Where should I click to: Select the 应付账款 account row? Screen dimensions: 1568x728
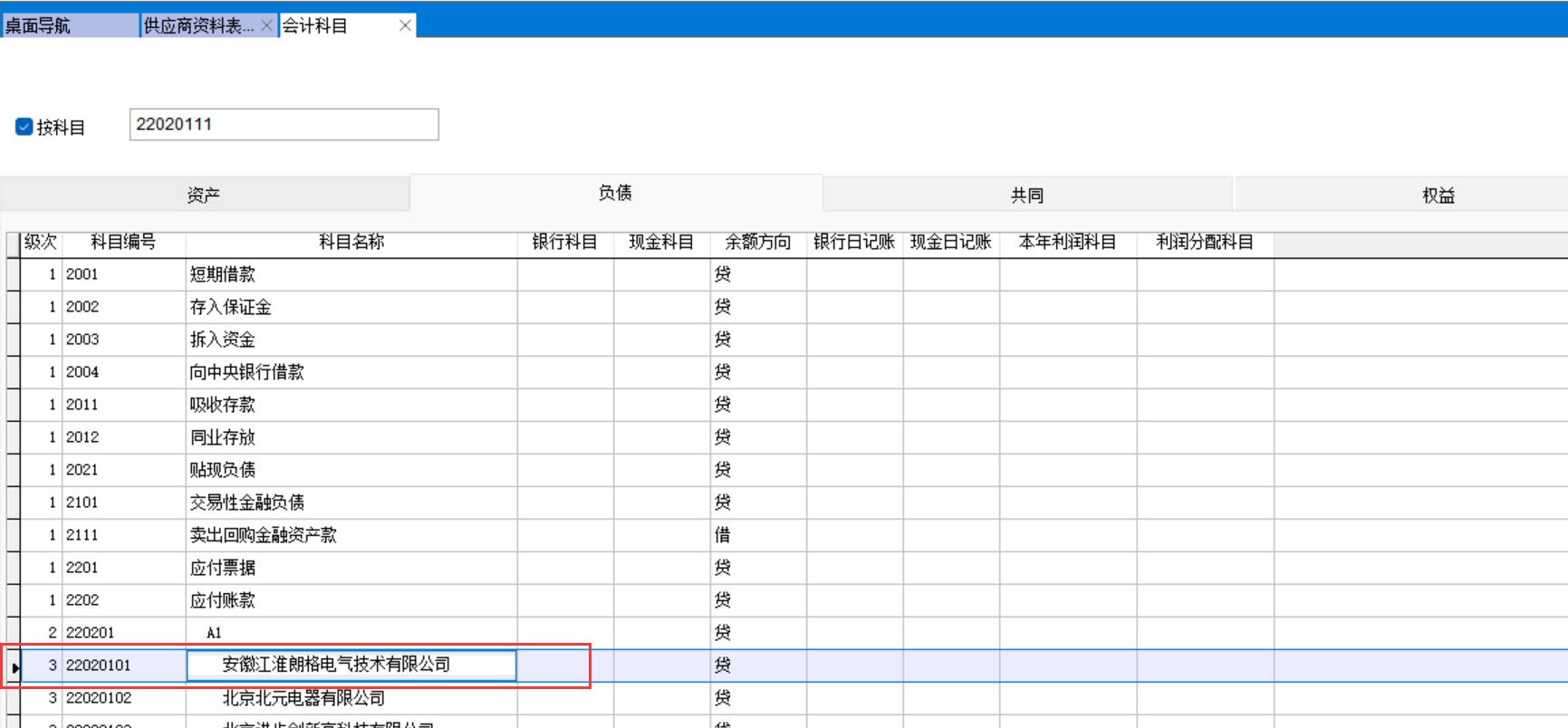223,600
